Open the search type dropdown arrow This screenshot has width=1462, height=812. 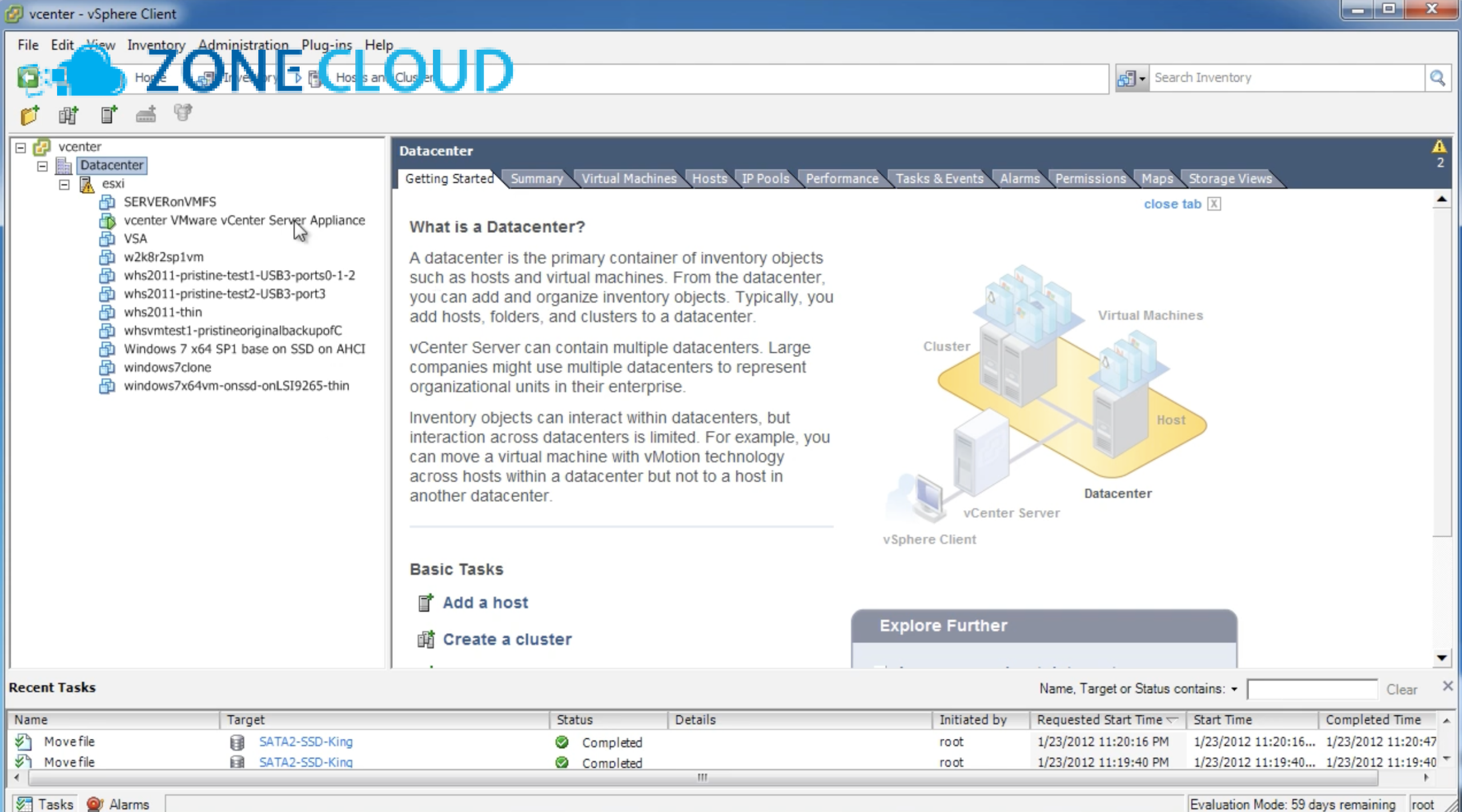1142,79
